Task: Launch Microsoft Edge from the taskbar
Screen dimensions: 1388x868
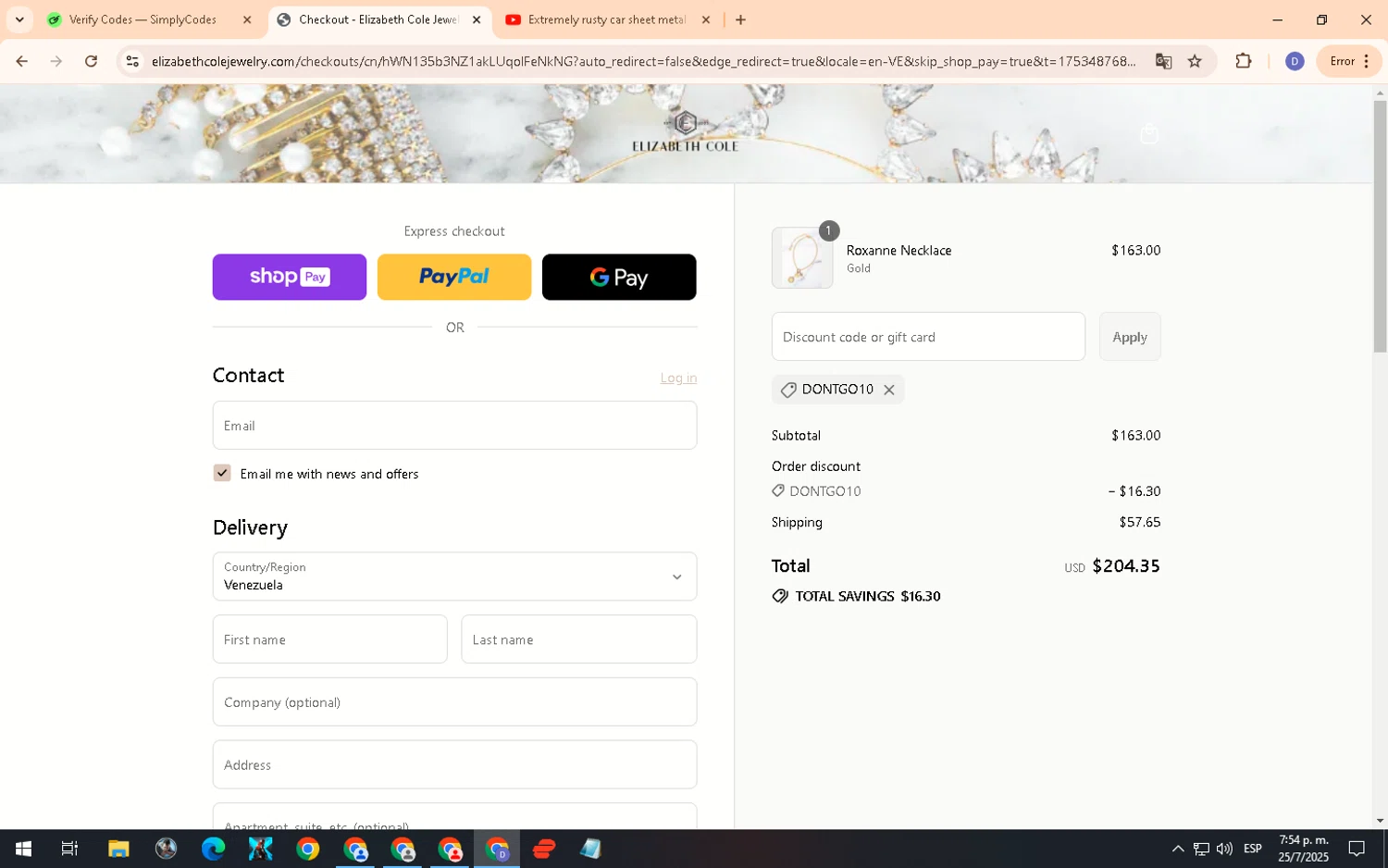Action: (x=213, y=849)
